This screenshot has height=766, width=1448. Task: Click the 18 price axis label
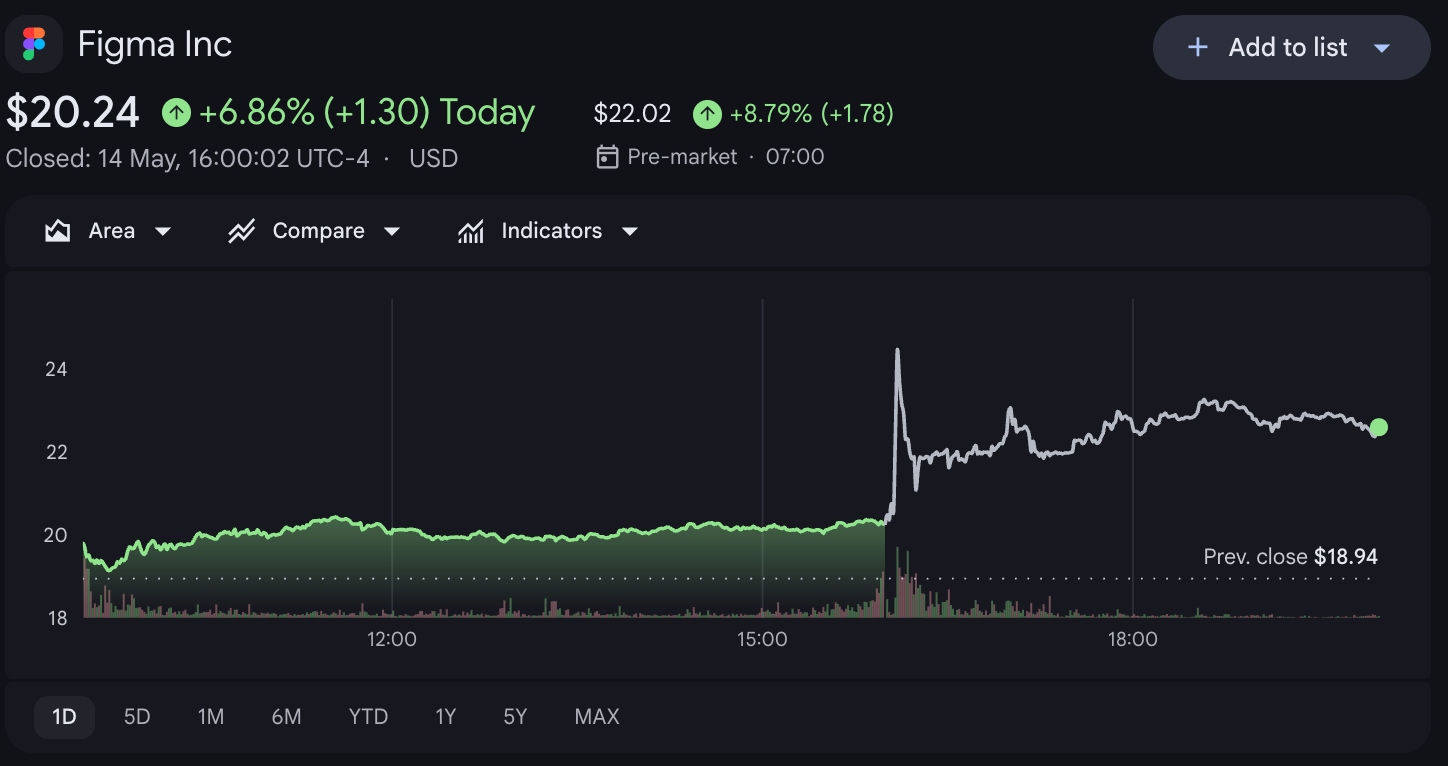56,619
